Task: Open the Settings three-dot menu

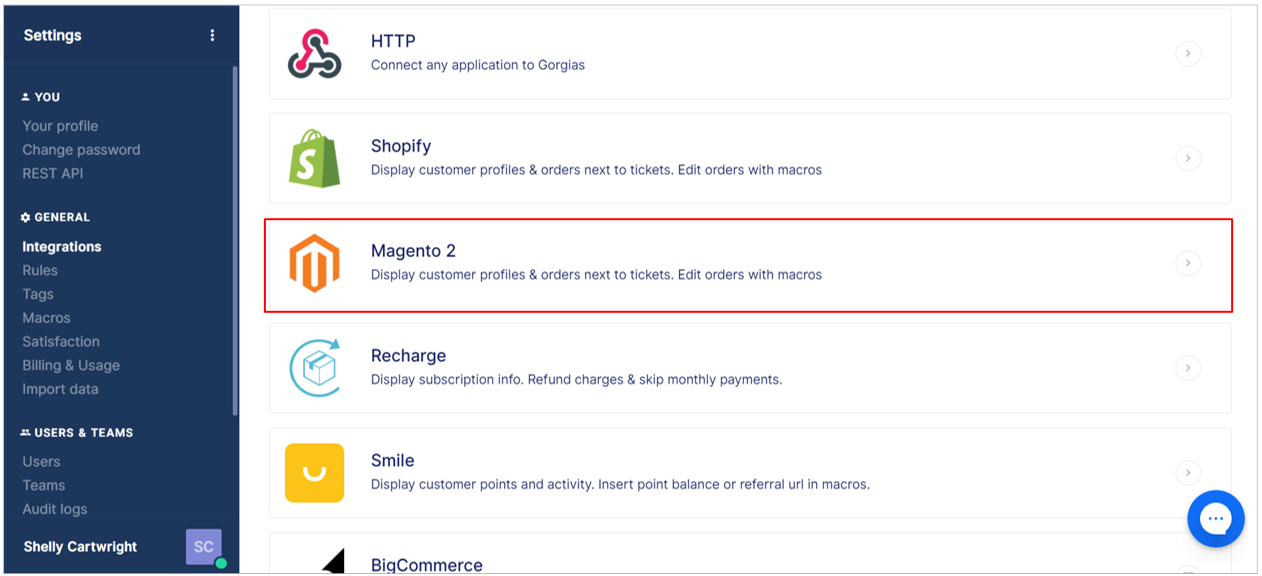Action: 212,35
